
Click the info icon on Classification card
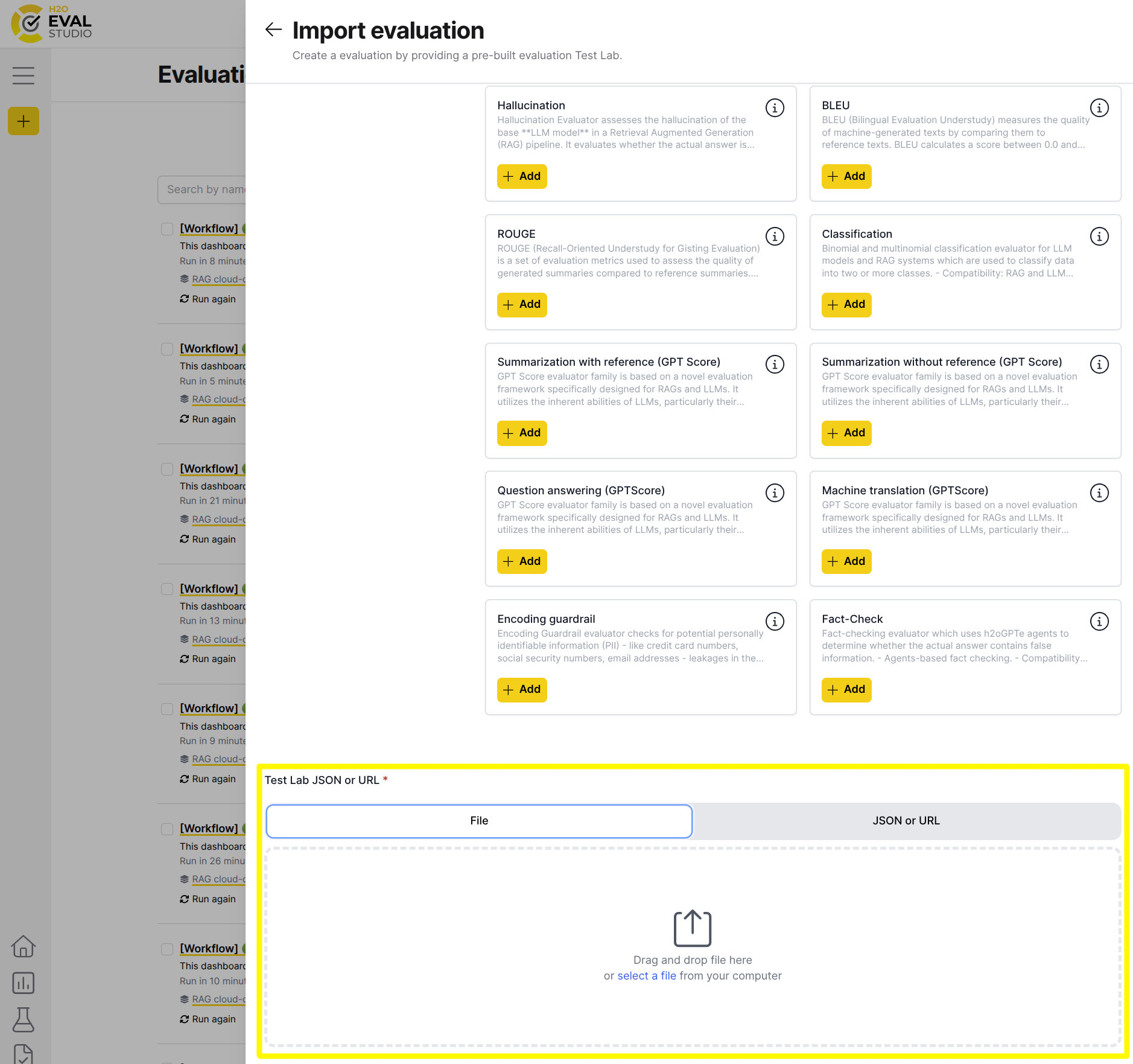(1099, 237)
